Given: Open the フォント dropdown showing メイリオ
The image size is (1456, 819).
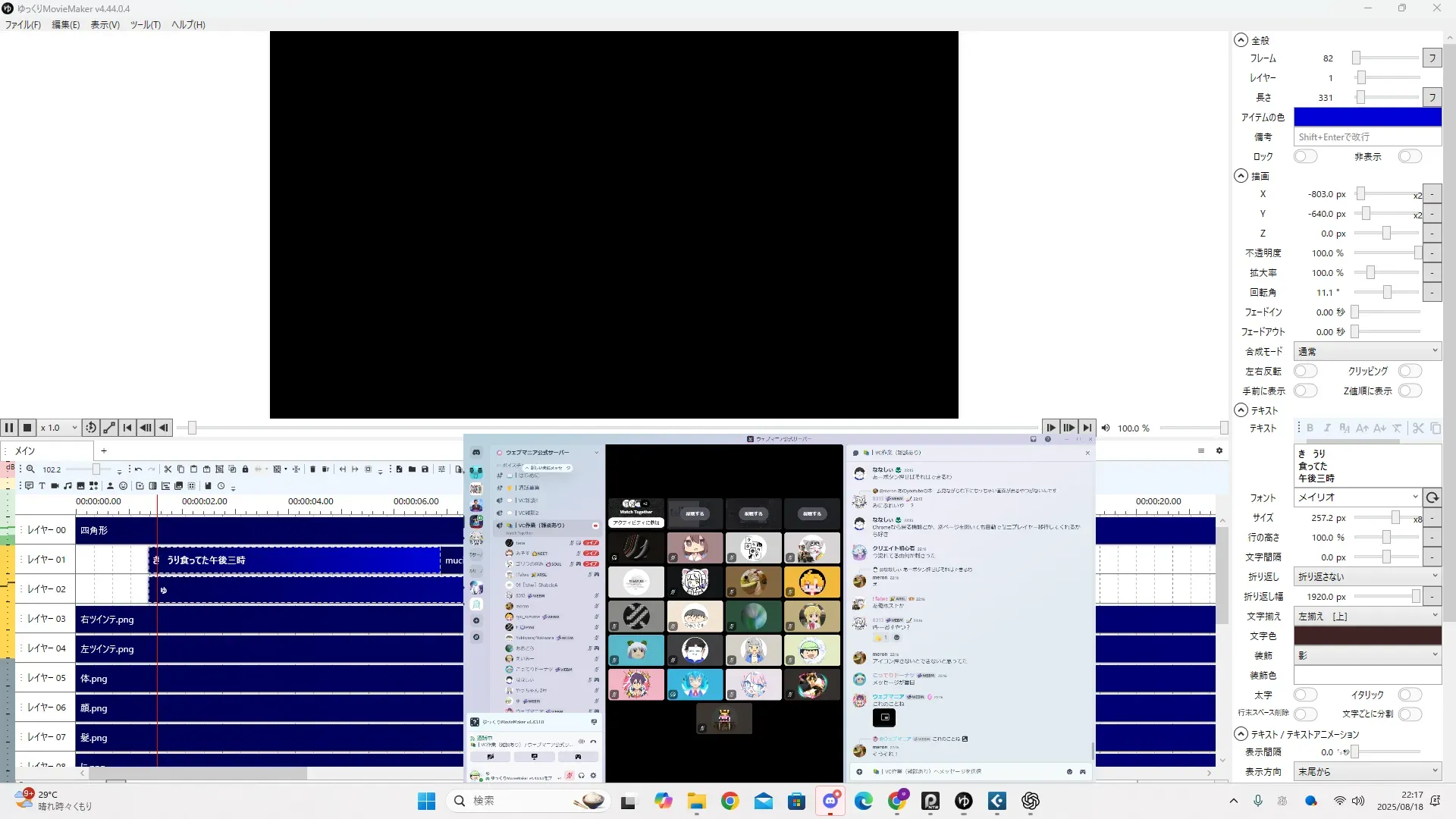Looking at the screenshot, I should (x=1356, y=497).
